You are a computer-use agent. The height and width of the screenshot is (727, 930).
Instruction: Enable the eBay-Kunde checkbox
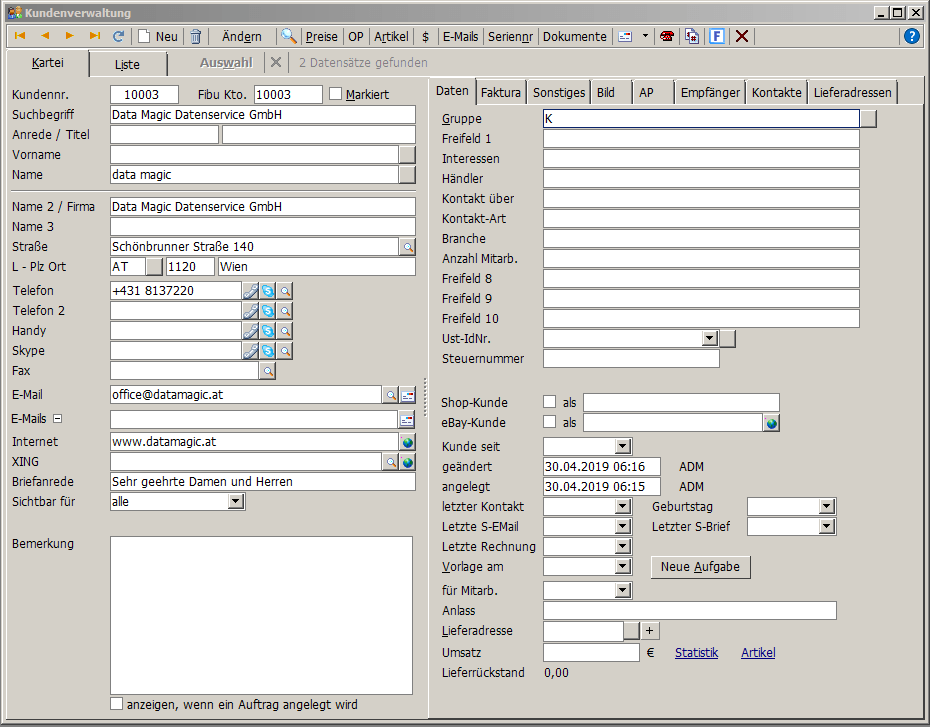[549, 422]
